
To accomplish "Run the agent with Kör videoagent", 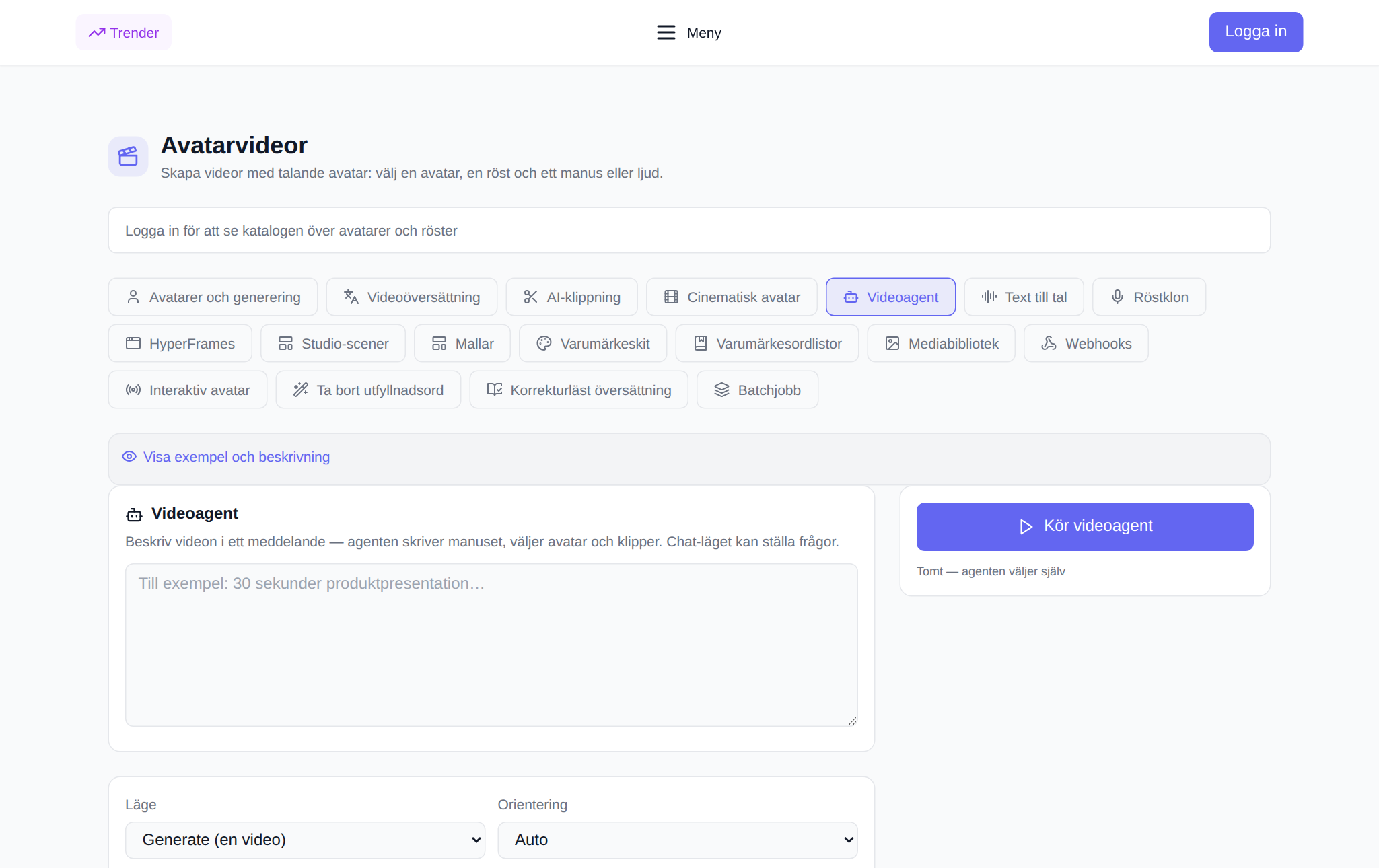I will pos(1085,526).
